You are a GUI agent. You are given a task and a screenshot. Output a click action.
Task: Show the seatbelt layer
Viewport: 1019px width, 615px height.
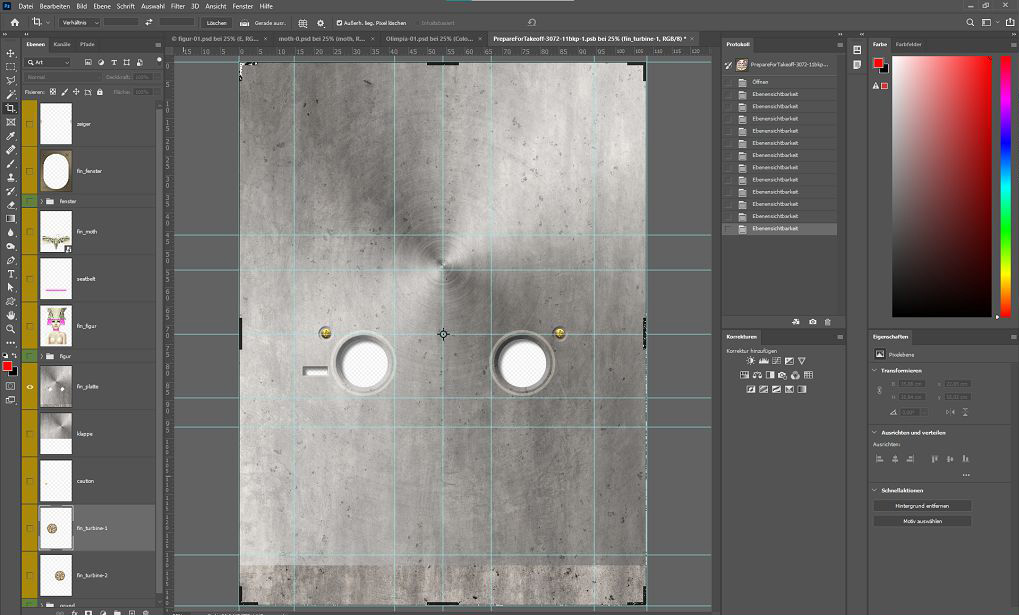[29, 279]
